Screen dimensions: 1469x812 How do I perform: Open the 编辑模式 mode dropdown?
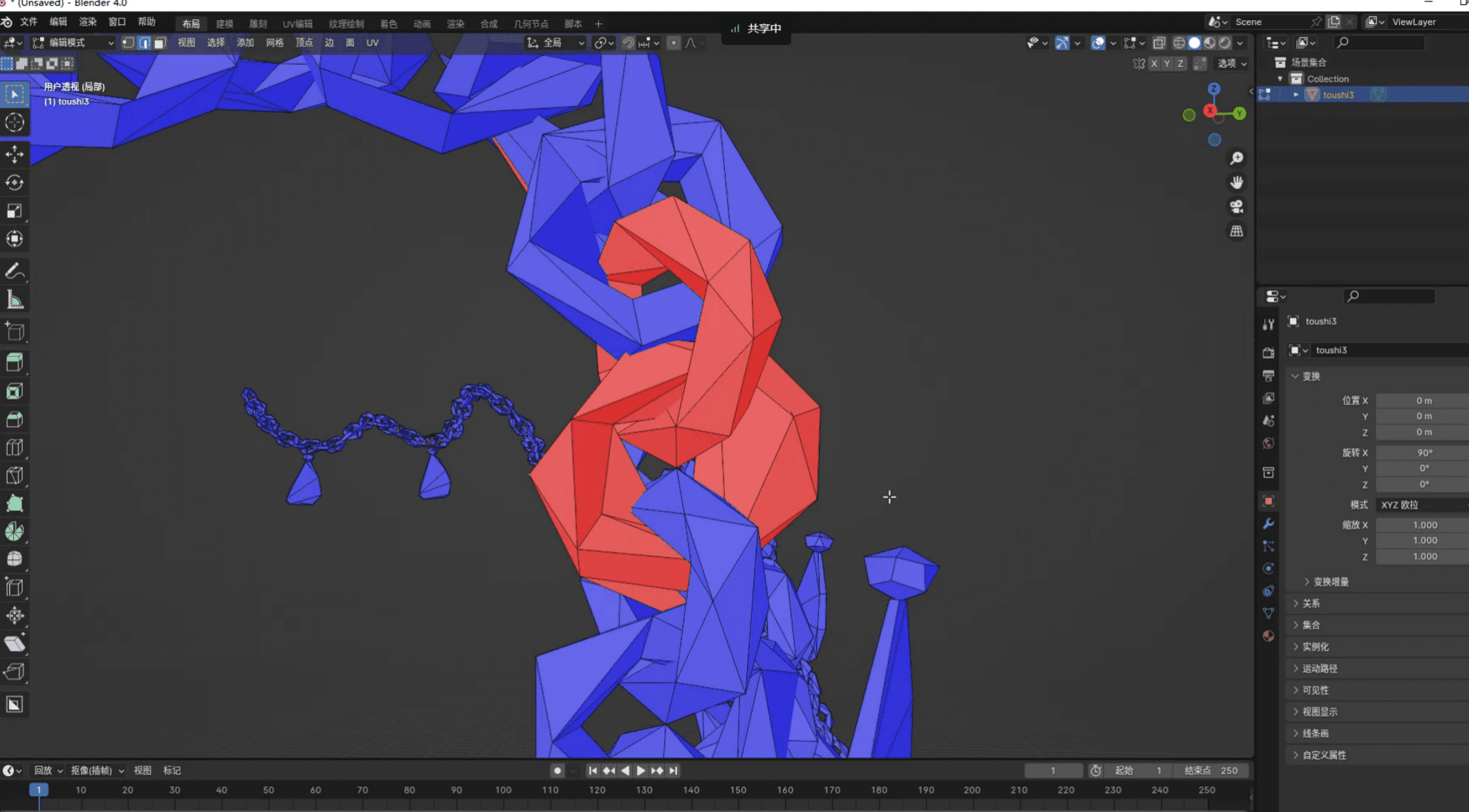73,43
